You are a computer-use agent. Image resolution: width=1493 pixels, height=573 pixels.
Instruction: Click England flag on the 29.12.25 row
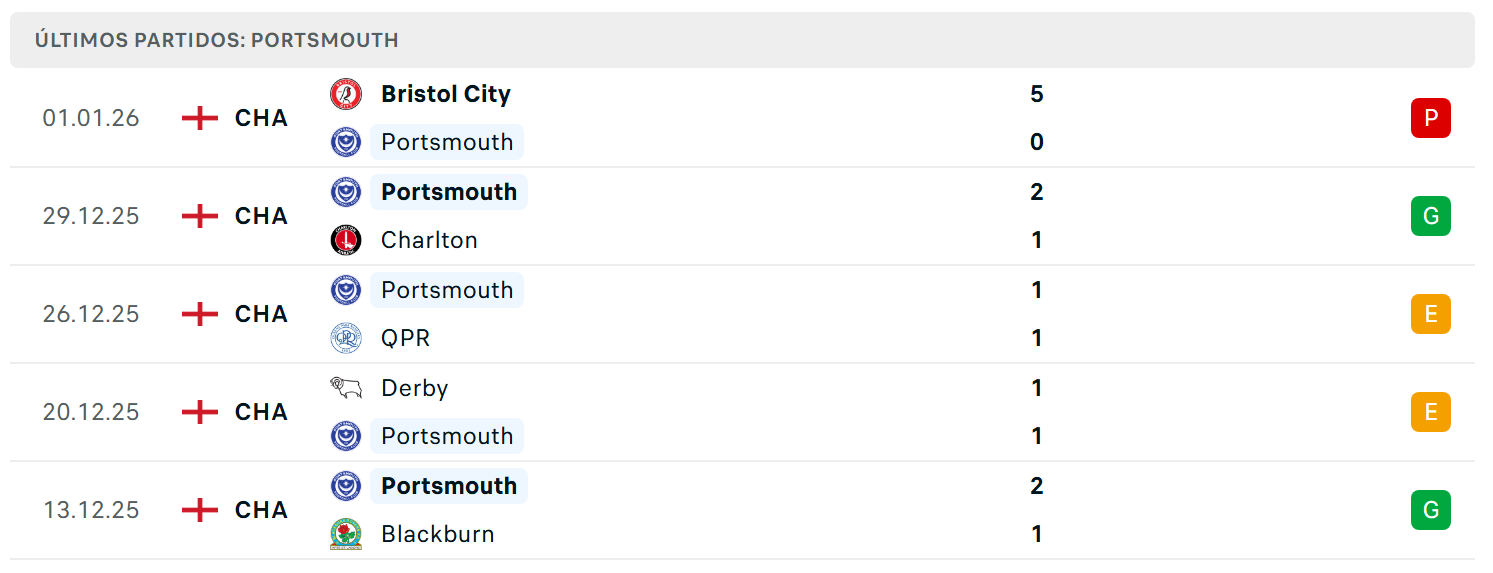[200, 216]
